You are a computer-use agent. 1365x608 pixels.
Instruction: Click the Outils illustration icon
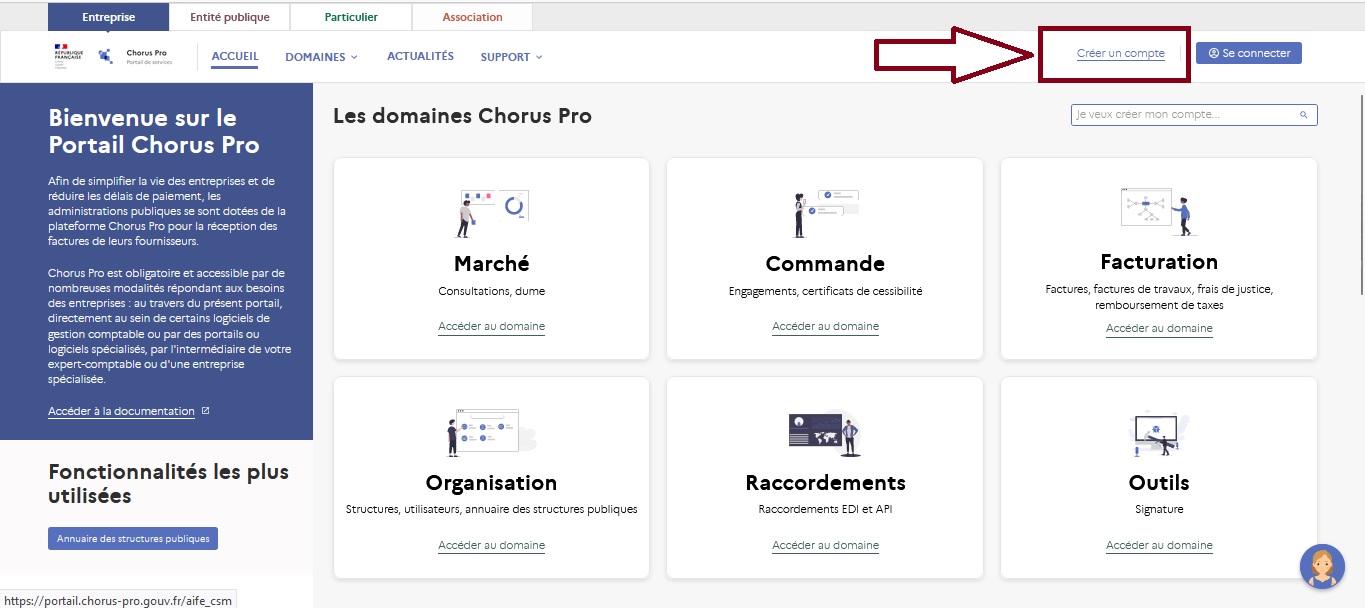[x=1158, y=433]
